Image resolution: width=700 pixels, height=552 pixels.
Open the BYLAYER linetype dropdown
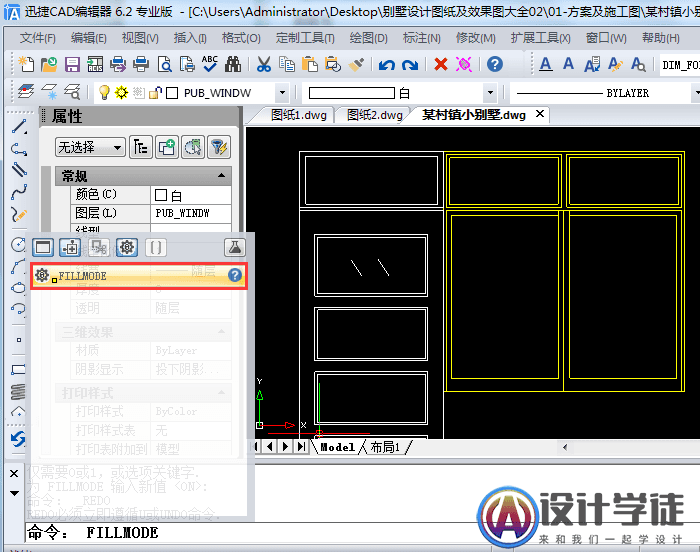coord(696,93)
